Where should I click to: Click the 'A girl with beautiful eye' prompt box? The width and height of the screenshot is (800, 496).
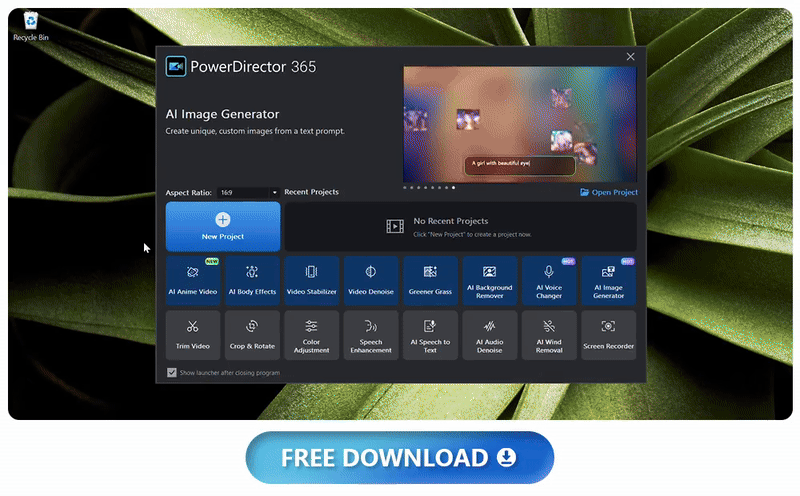pos(520,165)
